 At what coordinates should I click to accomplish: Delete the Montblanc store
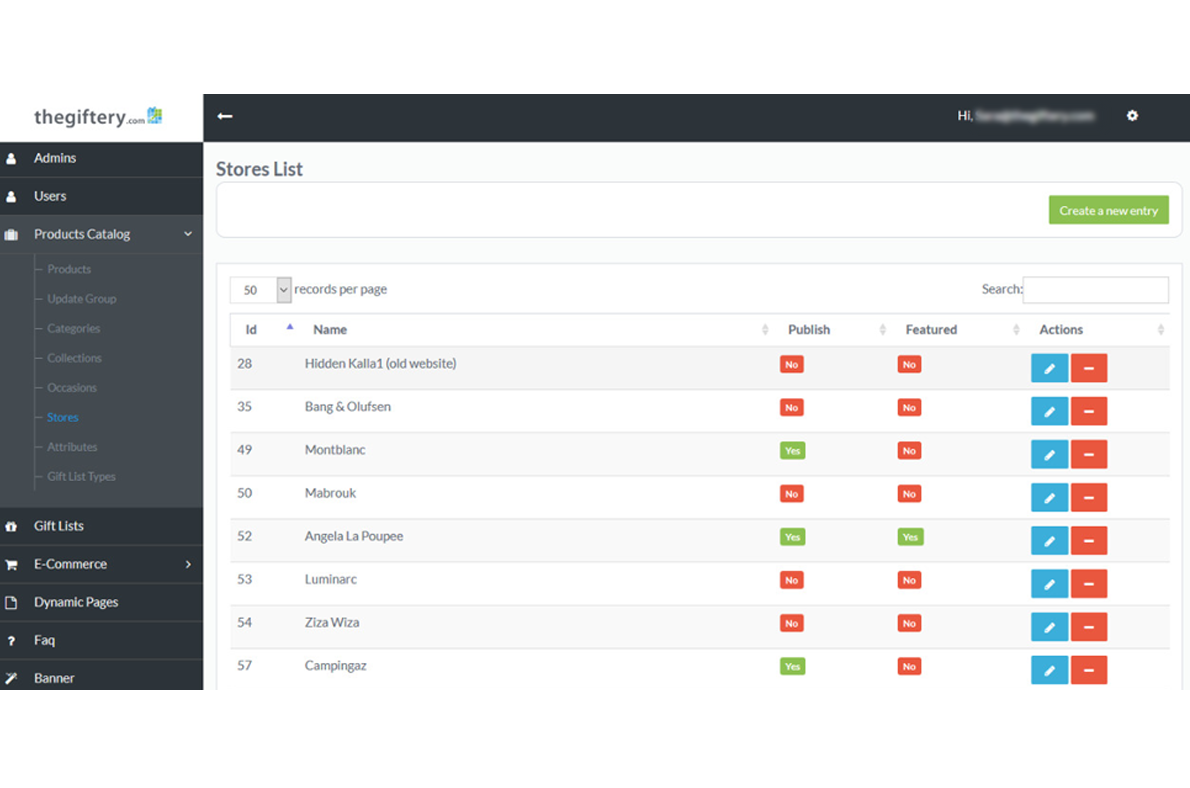1089,455
